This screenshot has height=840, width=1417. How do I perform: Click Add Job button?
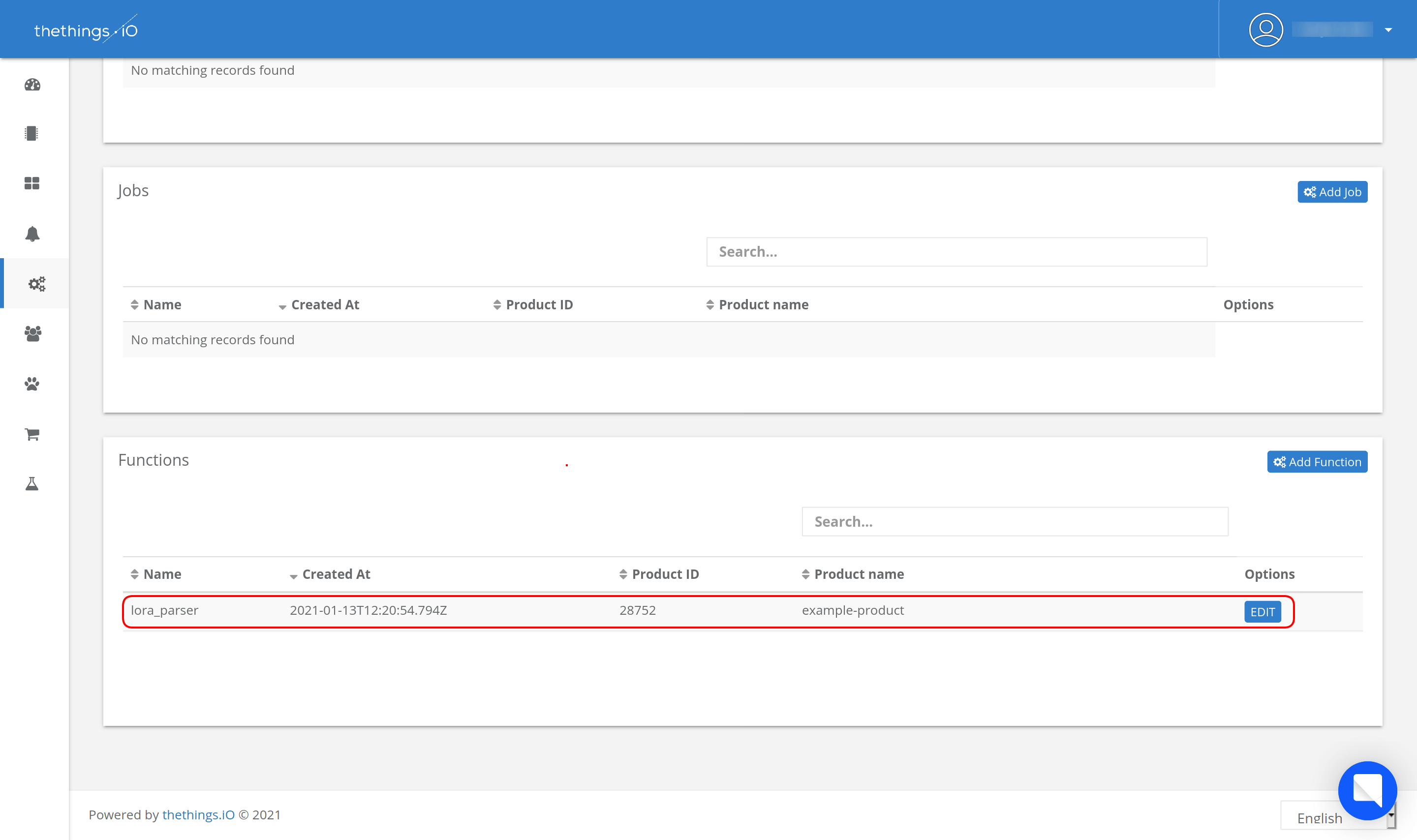coord(1333,192)
